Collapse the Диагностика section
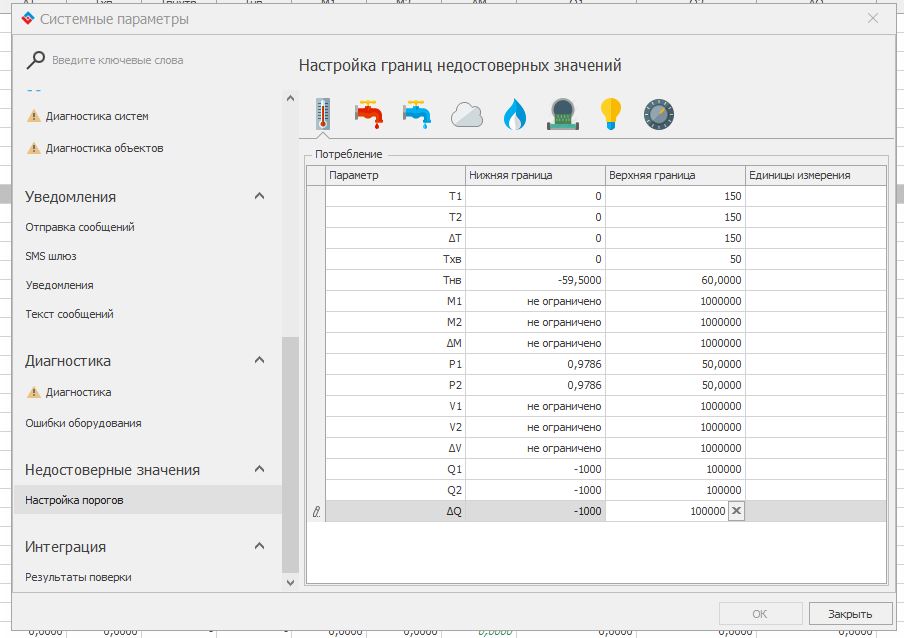Image resolution: width=904 pixels, height=638 pixels. coord(260,361)
